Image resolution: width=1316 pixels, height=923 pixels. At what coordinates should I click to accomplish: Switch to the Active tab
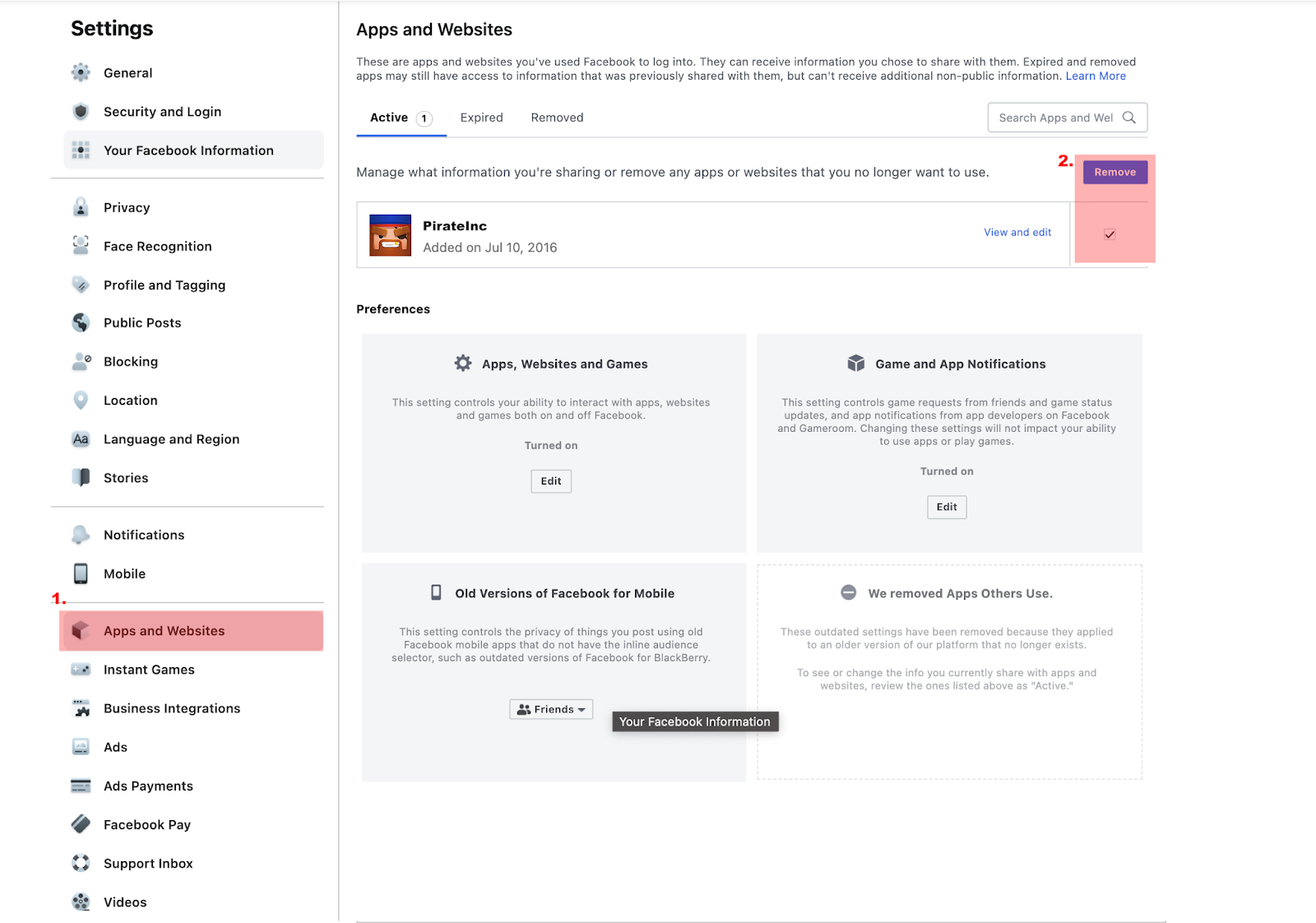click(x=401, y=118)
